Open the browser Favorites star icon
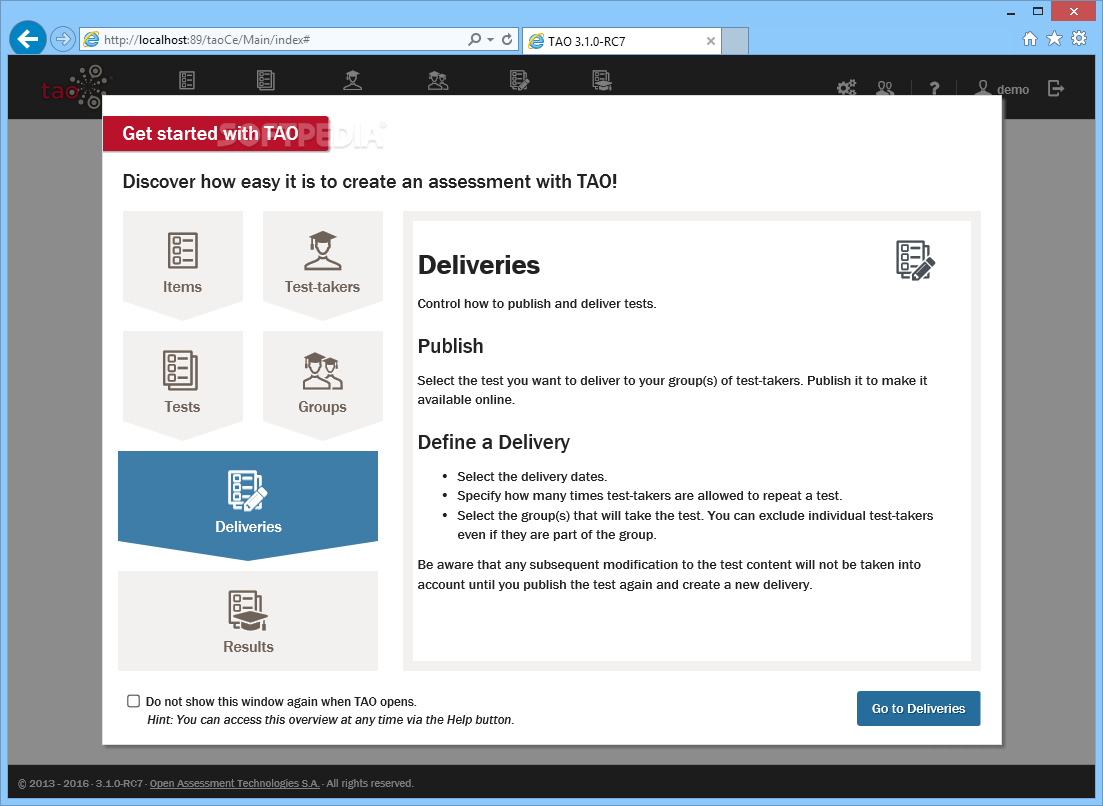Viewport: 1103px width, 806px height. [1054, 39]
